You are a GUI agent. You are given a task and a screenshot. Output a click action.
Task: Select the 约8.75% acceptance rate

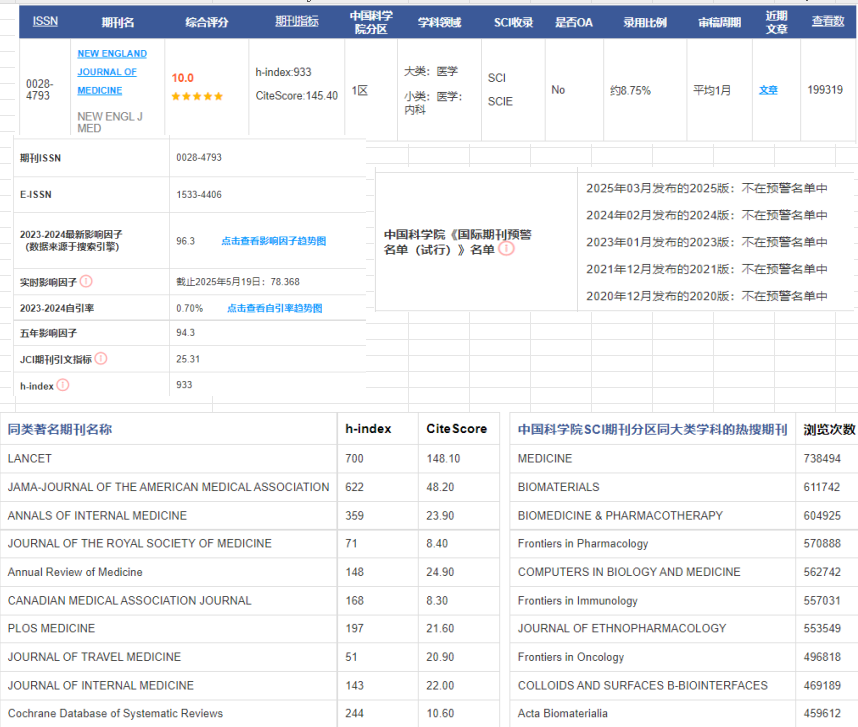pyautogui.click(x=630, y=90)
